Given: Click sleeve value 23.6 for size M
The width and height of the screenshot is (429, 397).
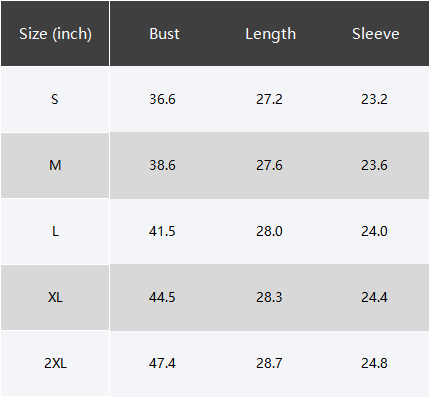Looking at the screenshot, I should (x=374, y=165).
